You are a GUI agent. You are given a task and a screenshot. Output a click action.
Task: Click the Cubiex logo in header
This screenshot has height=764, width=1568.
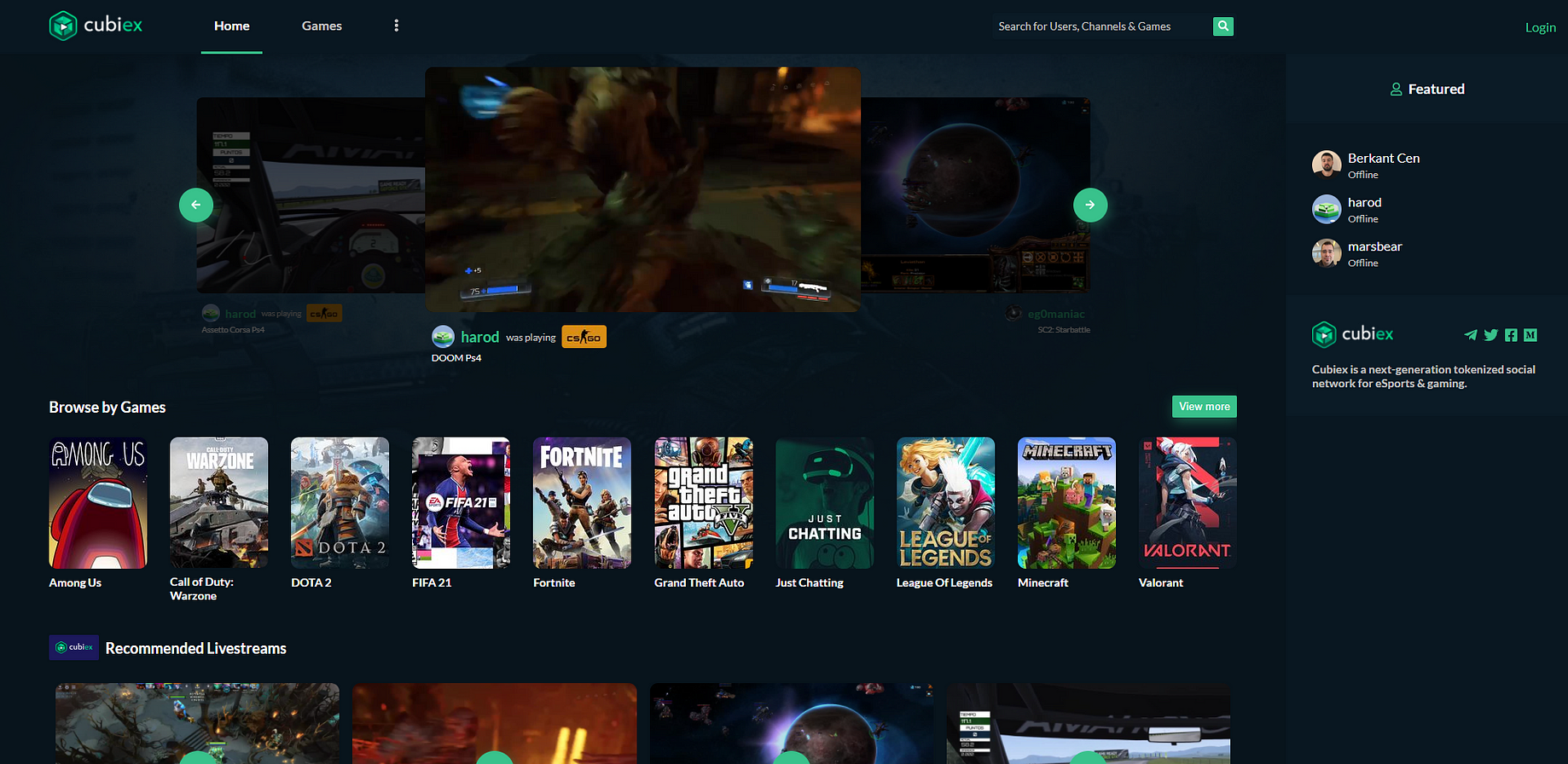(x=96, y=26)
